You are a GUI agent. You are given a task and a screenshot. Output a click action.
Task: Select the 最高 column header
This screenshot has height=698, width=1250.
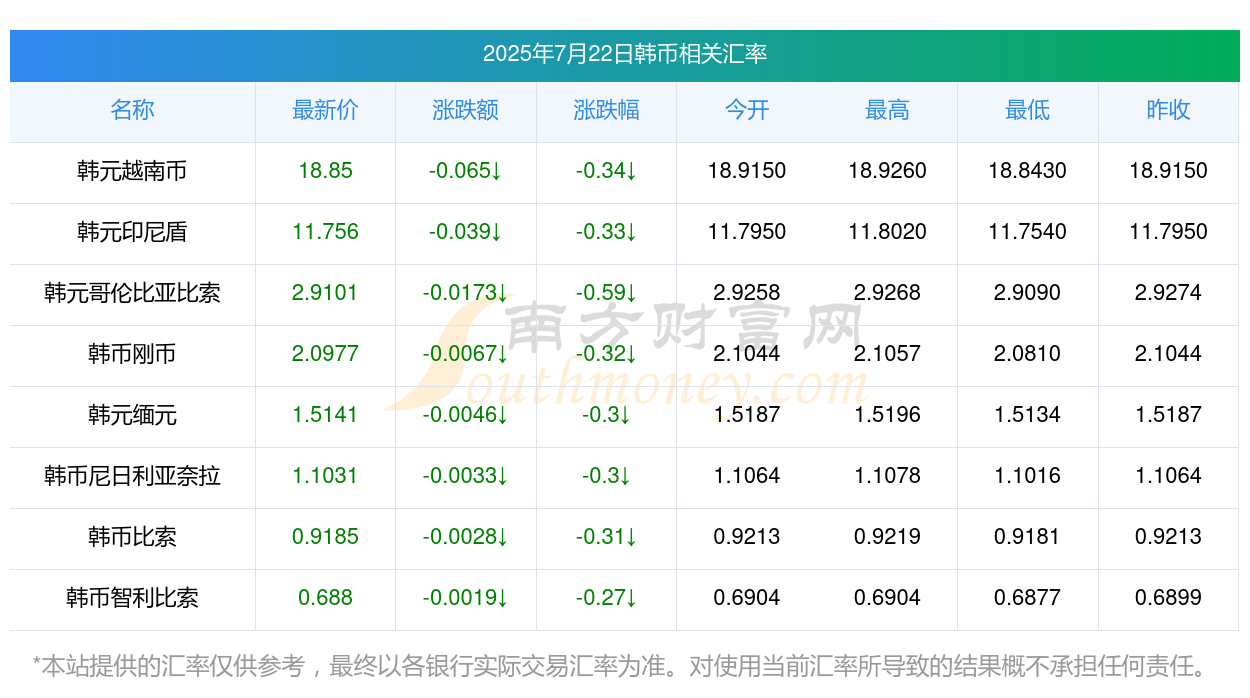[887, 110]
